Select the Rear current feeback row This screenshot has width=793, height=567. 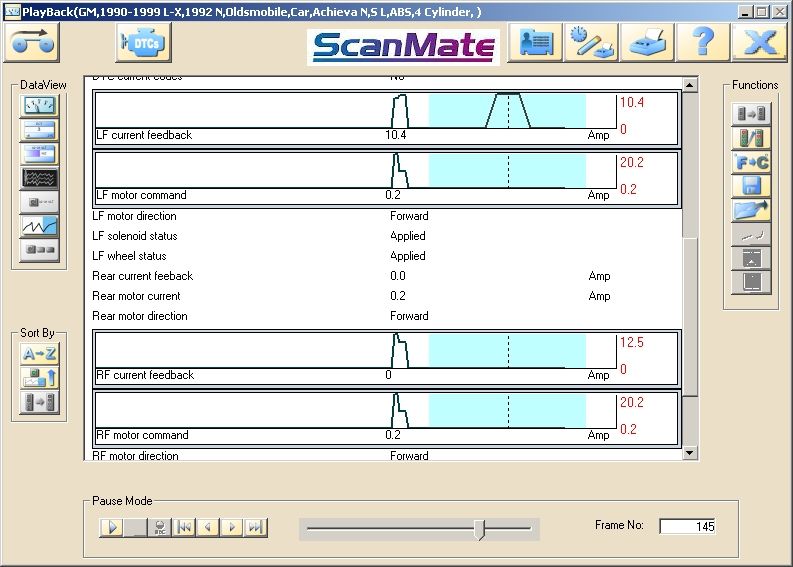[x=387, y=276]
